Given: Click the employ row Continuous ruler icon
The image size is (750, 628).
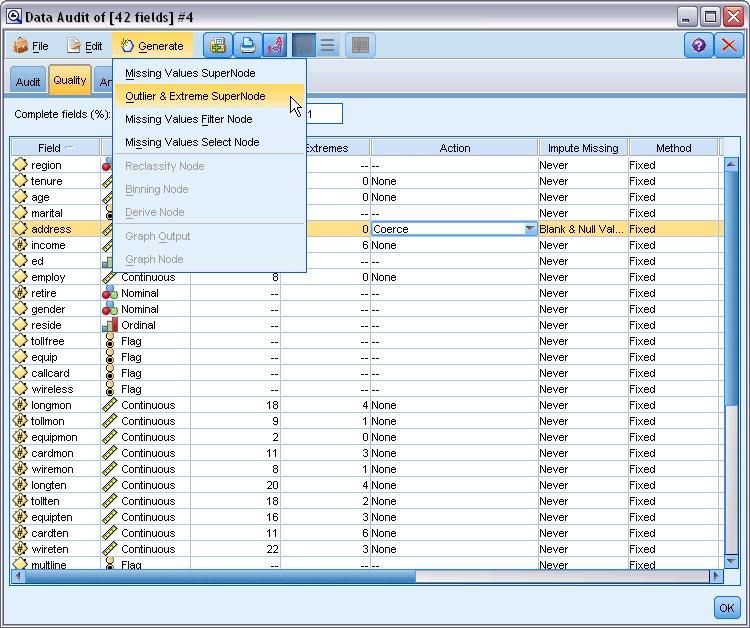Looking at the screenshot, I should click(x=110, y=277).
